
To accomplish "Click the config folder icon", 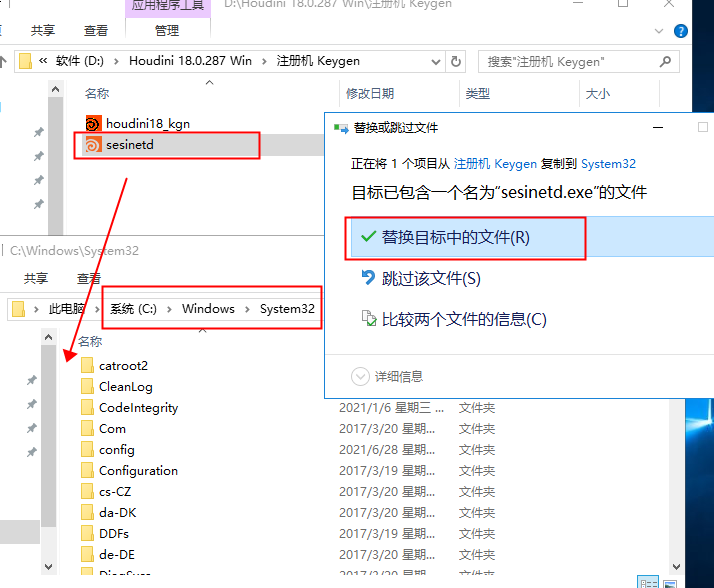I will [87, 449].
